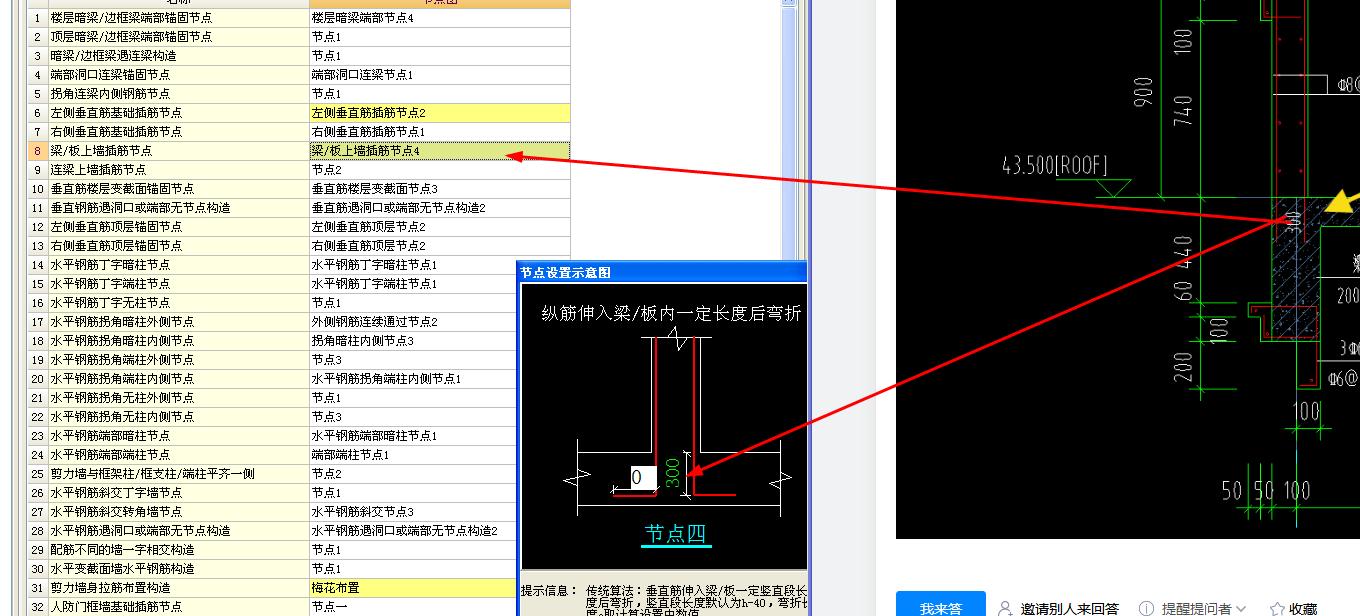The width and height of the screenshot is (1360, 616).
Task: Select row 楼层暗梁/边框梁端部锚固节点
Action: (x=178, y=18)
